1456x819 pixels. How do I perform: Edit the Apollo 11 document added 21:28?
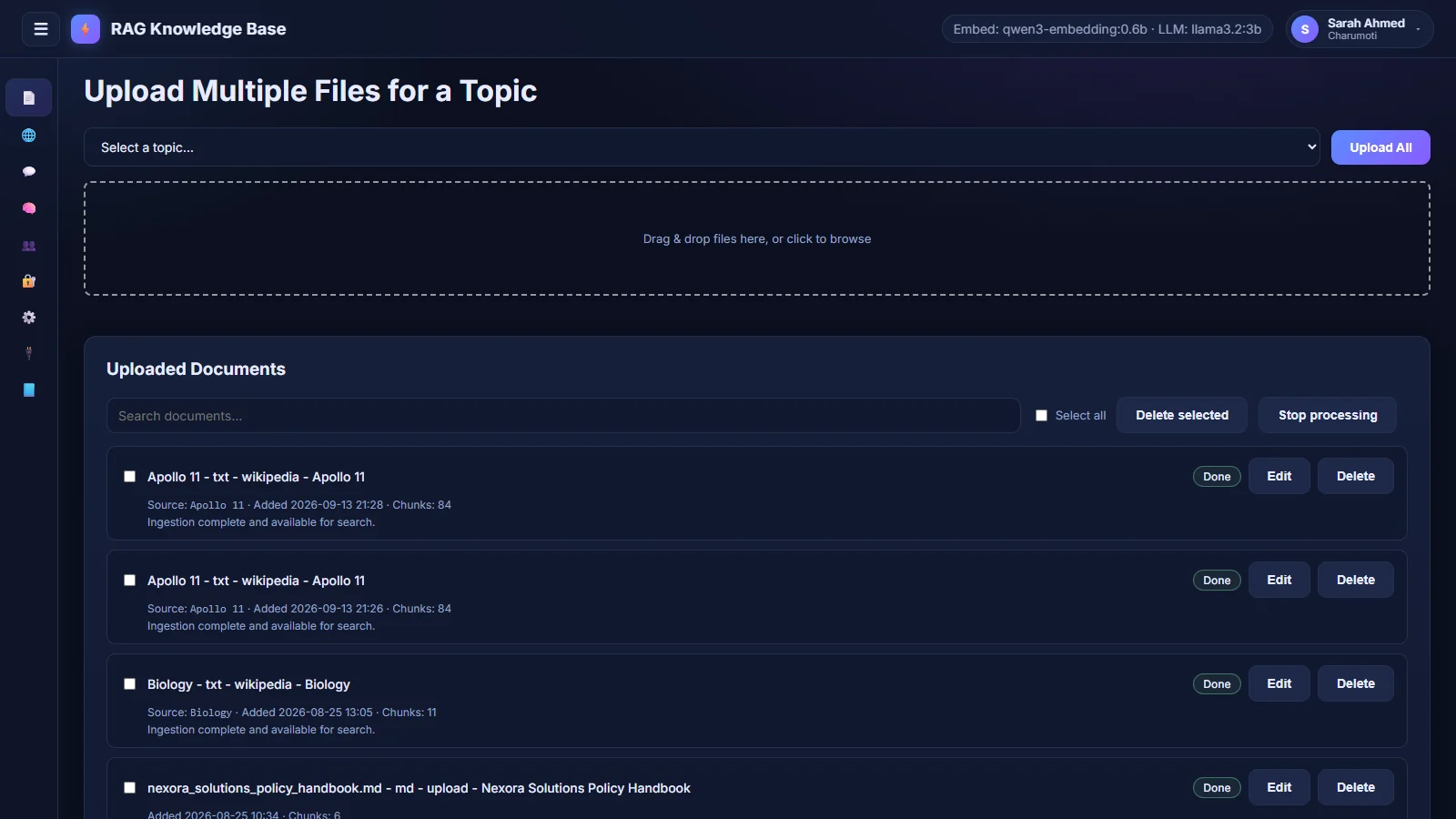[1279, 476]
